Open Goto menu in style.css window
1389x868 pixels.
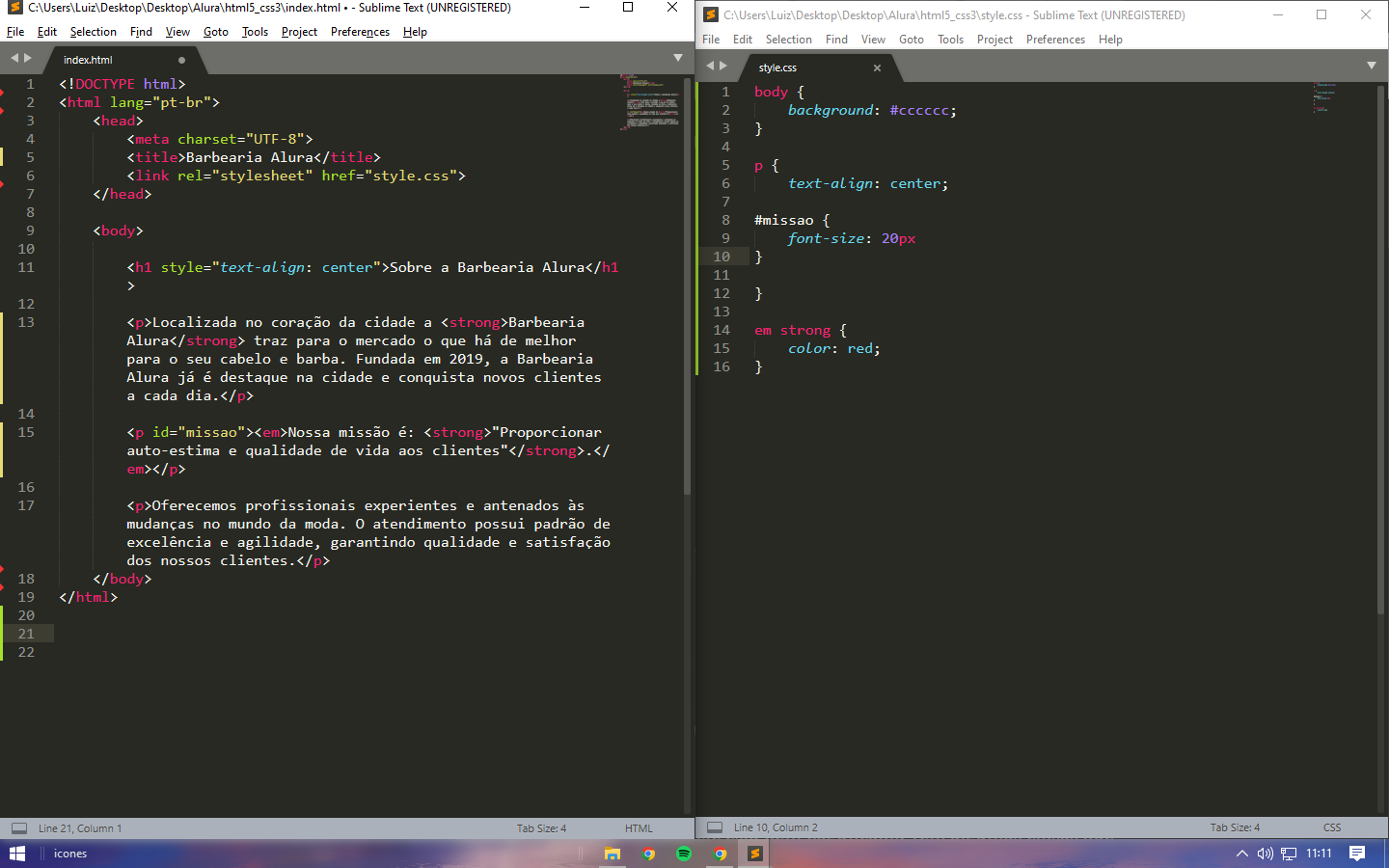tap(912, 40)
